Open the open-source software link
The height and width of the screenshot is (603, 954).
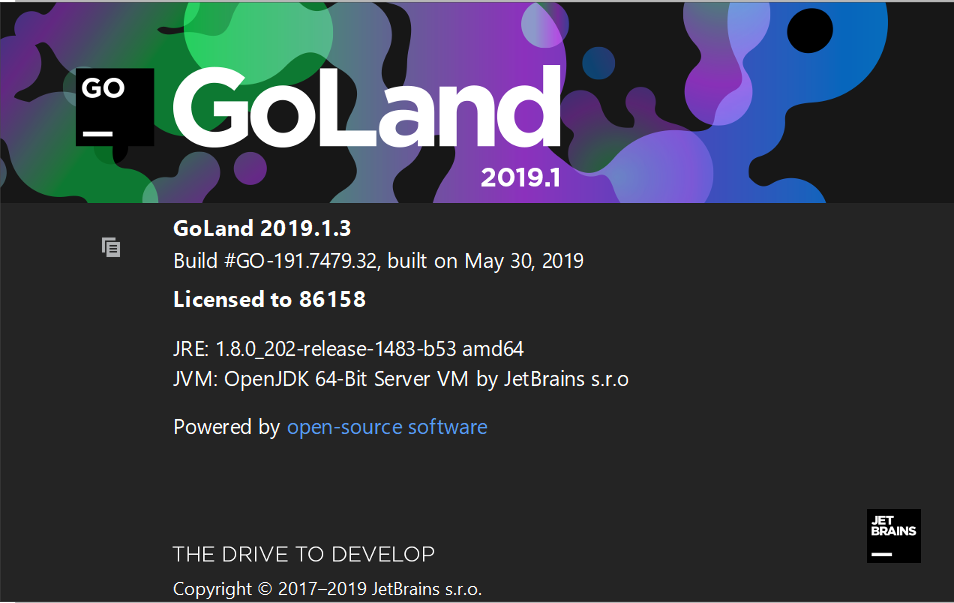387,427
